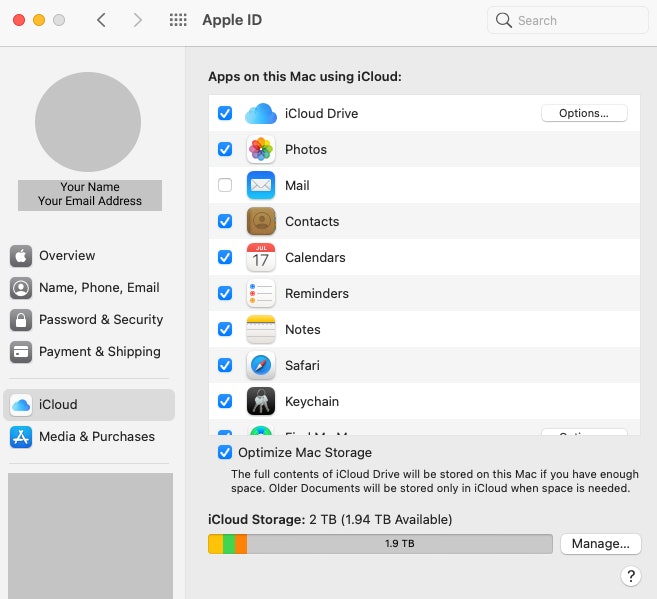
Task: Go back with the left chevron
Action: (x=101, y=20)
